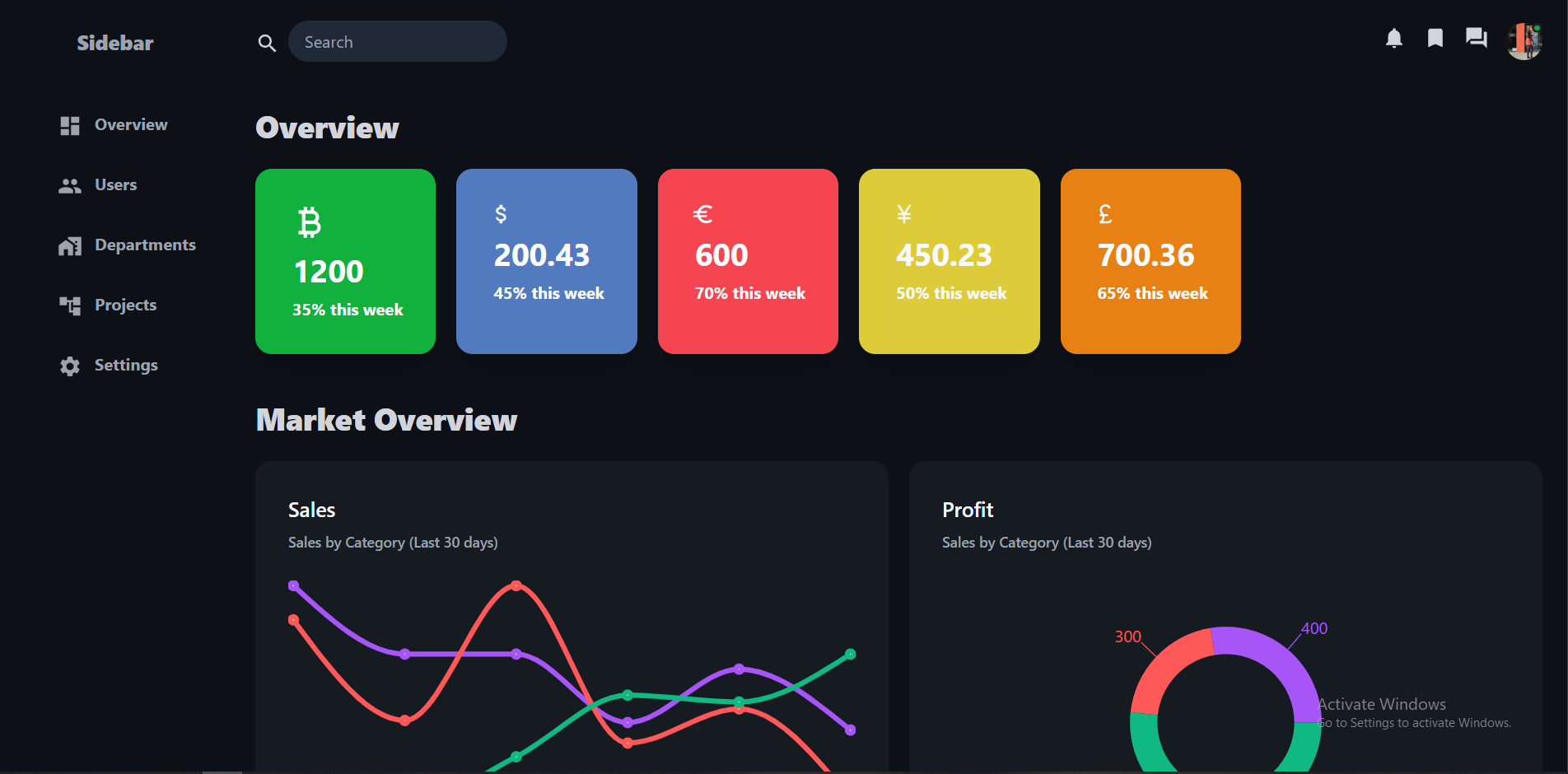Click the dollar symbol on blue card

coord(501,214)
